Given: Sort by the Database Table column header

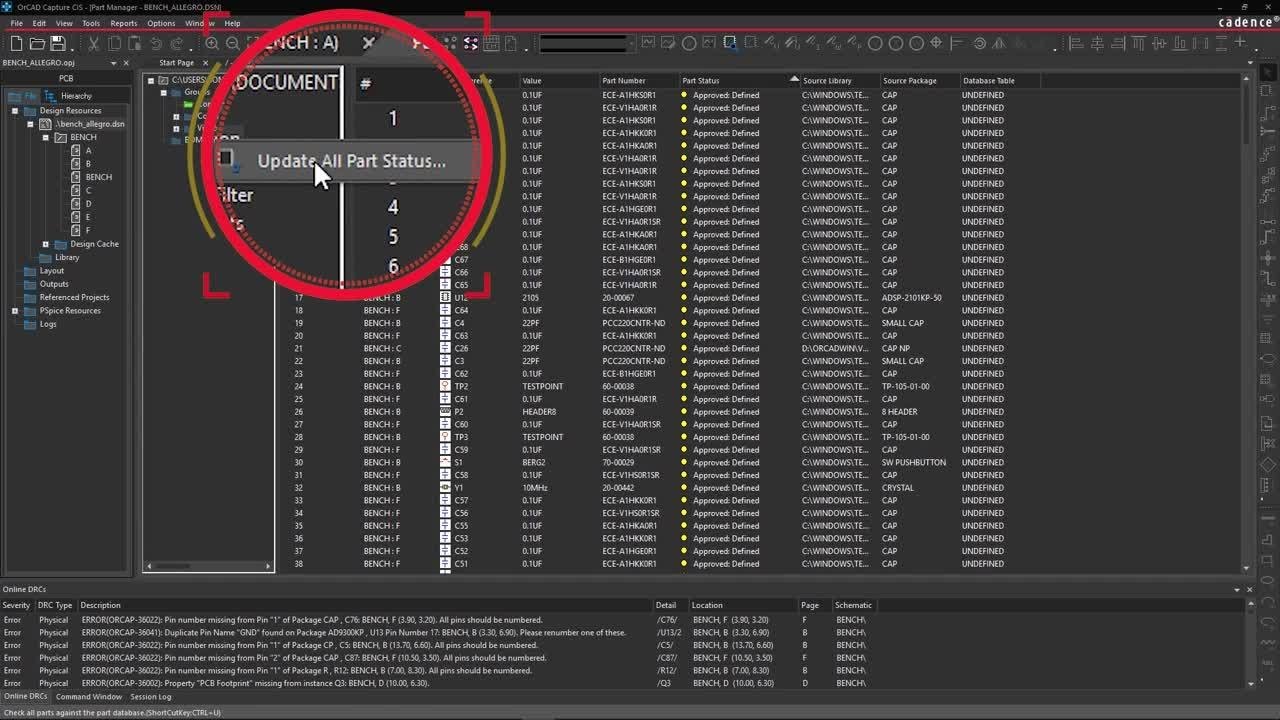Looking at the screenshot, I should (x=999, y=80).
